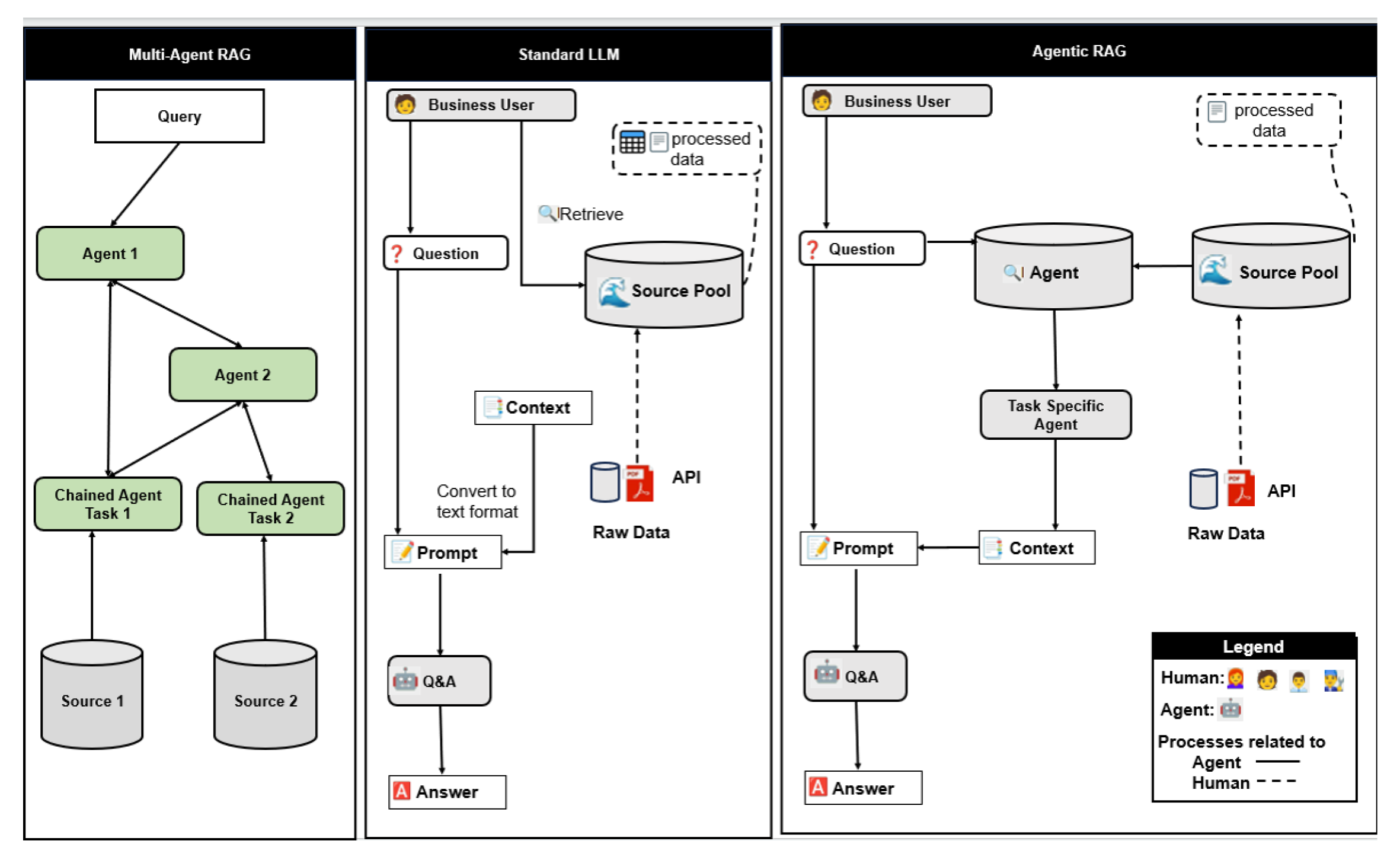Image resolution: width=1400 pixels, height=860 pixels.
Task: Click the small database cylinder icon in Standard LLM
Action: (605, 482)
